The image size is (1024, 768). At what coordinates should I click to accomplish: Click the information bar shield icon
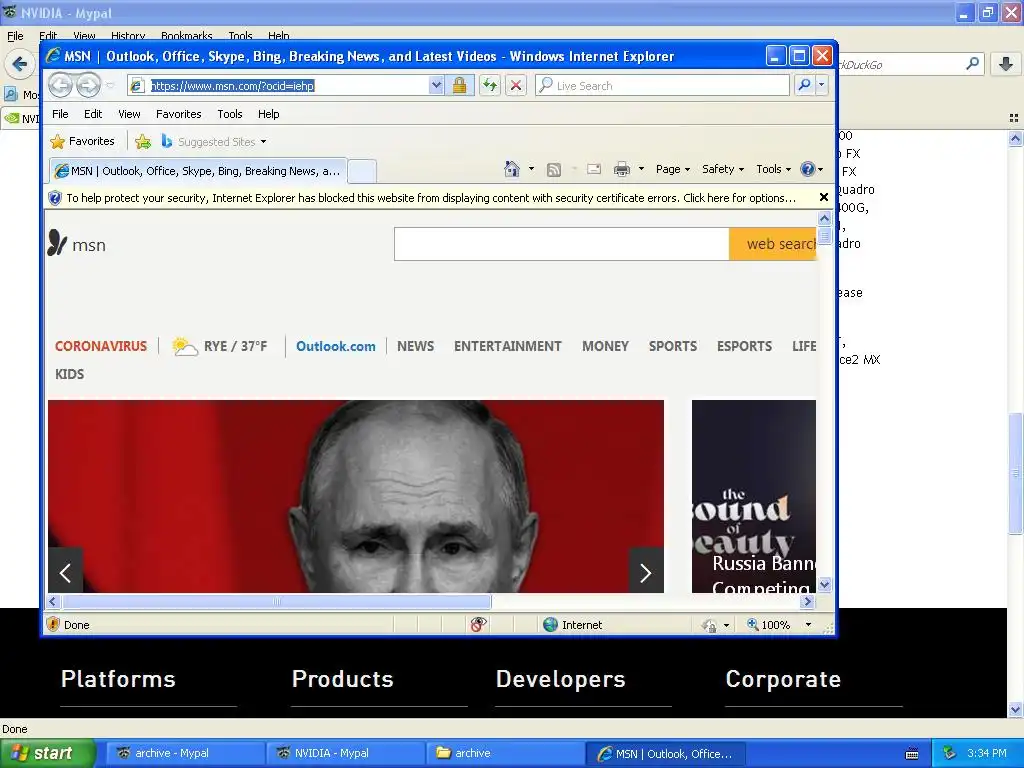pos(55,198)
